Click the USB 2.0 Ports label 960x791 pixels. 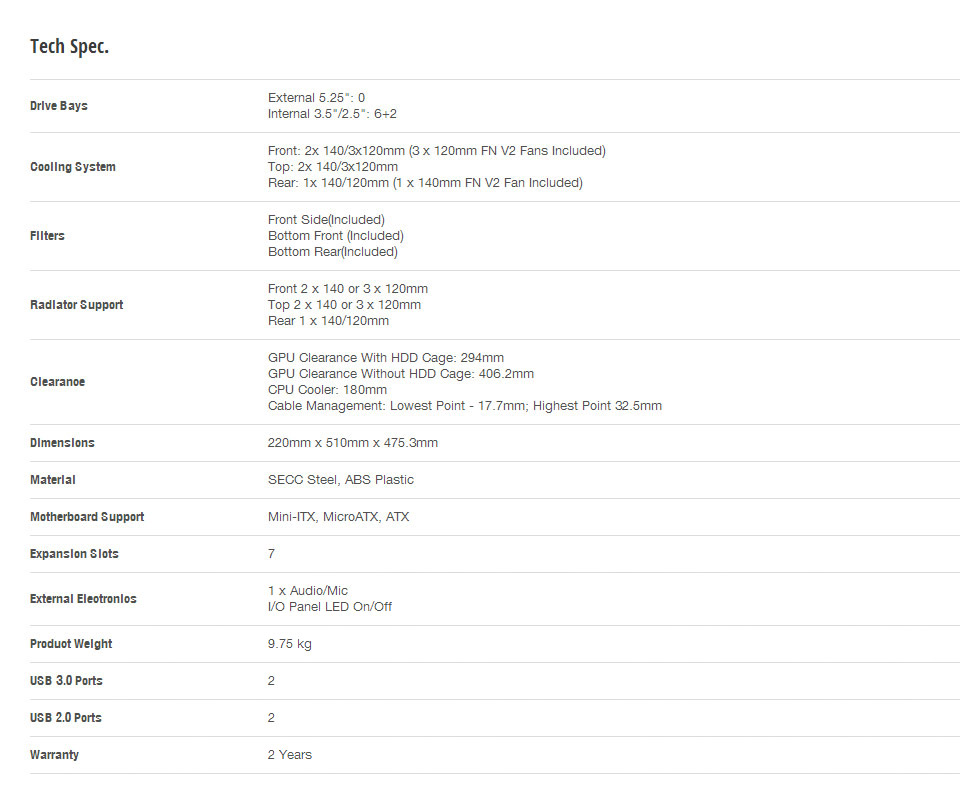click(x=66, y=718)
